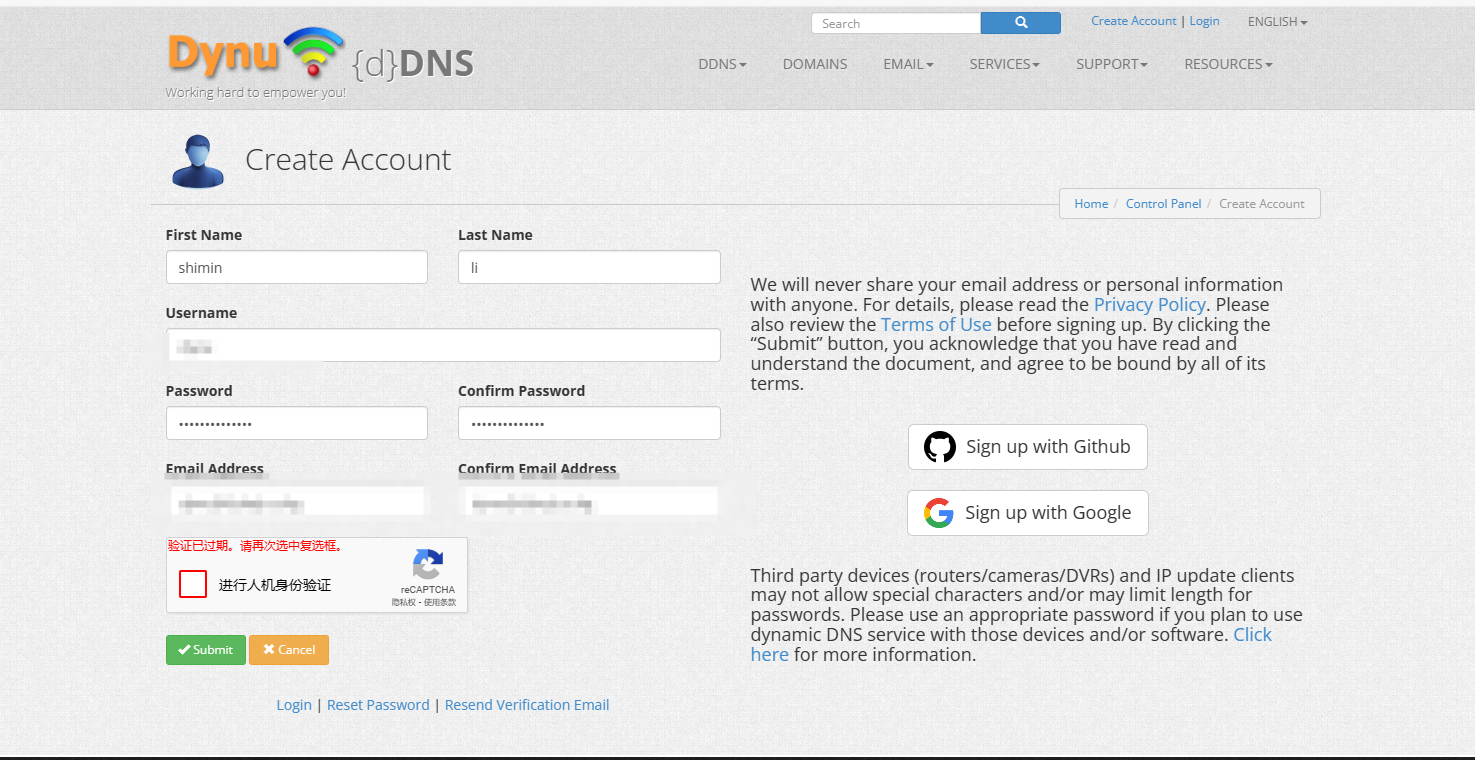Open the Reset Password link
This screenshot has height=760, width=1475.
tap(378, 705)
